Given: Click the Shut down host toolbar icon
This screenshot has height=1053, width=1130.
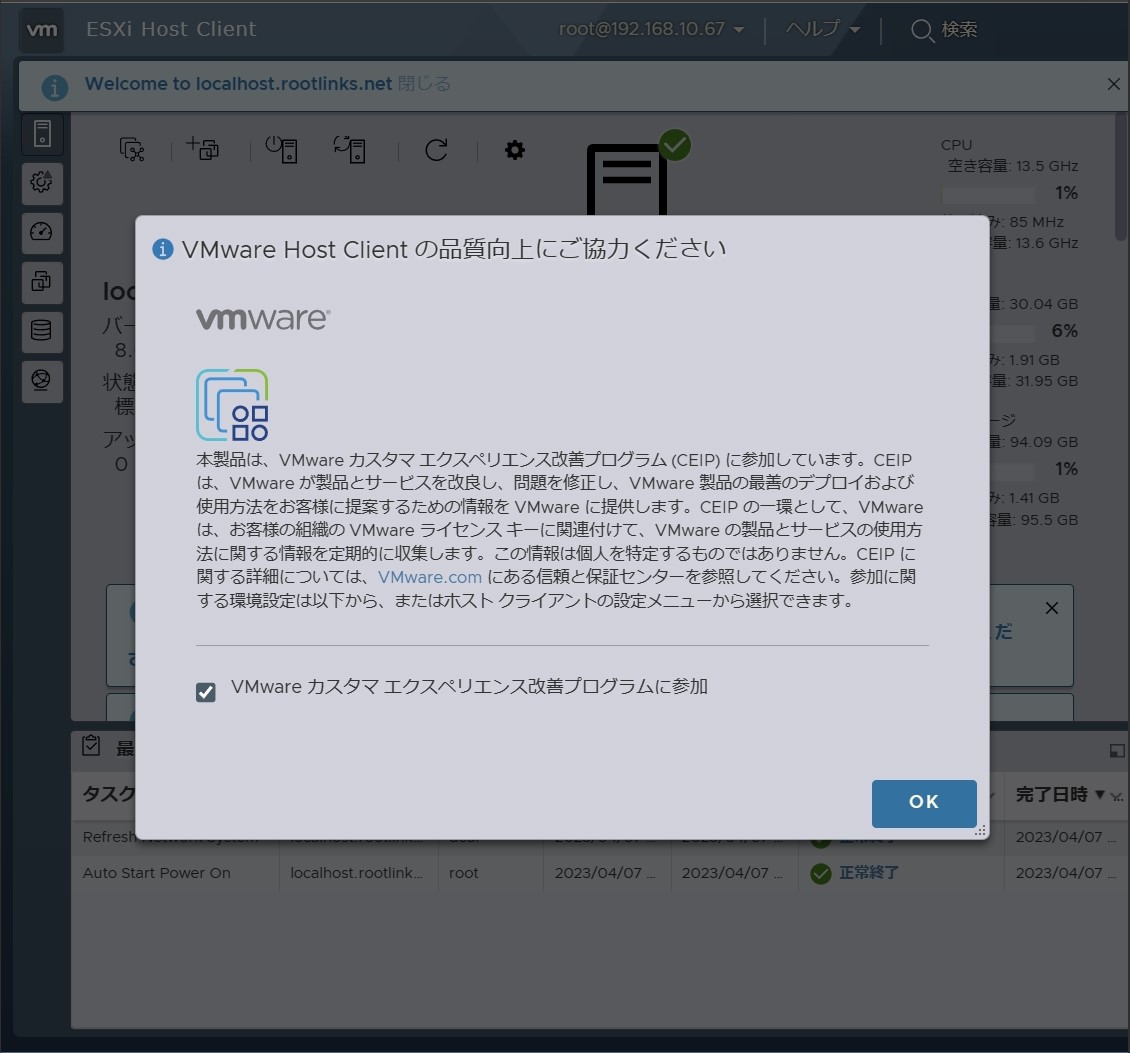Looking at the screenshot, I should point(281,149).
